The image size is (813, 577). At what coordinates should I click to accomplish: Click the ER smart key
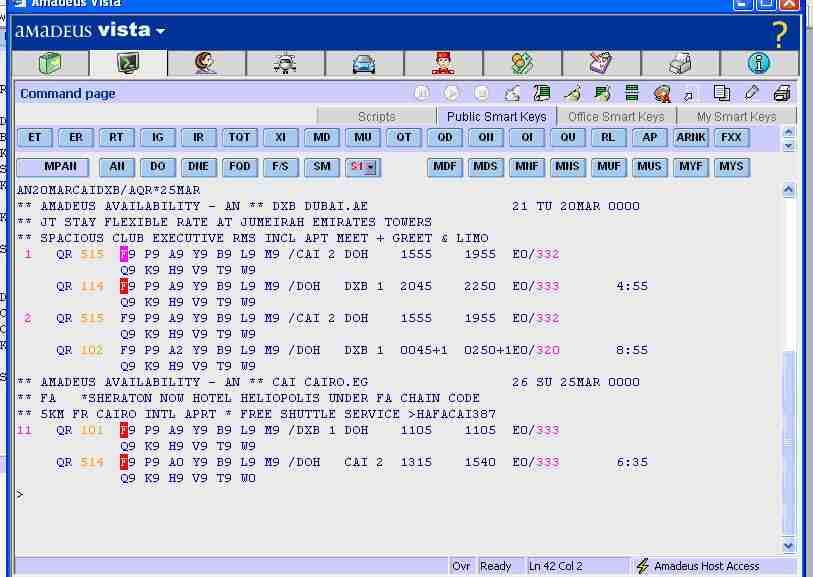click(76, 137)
